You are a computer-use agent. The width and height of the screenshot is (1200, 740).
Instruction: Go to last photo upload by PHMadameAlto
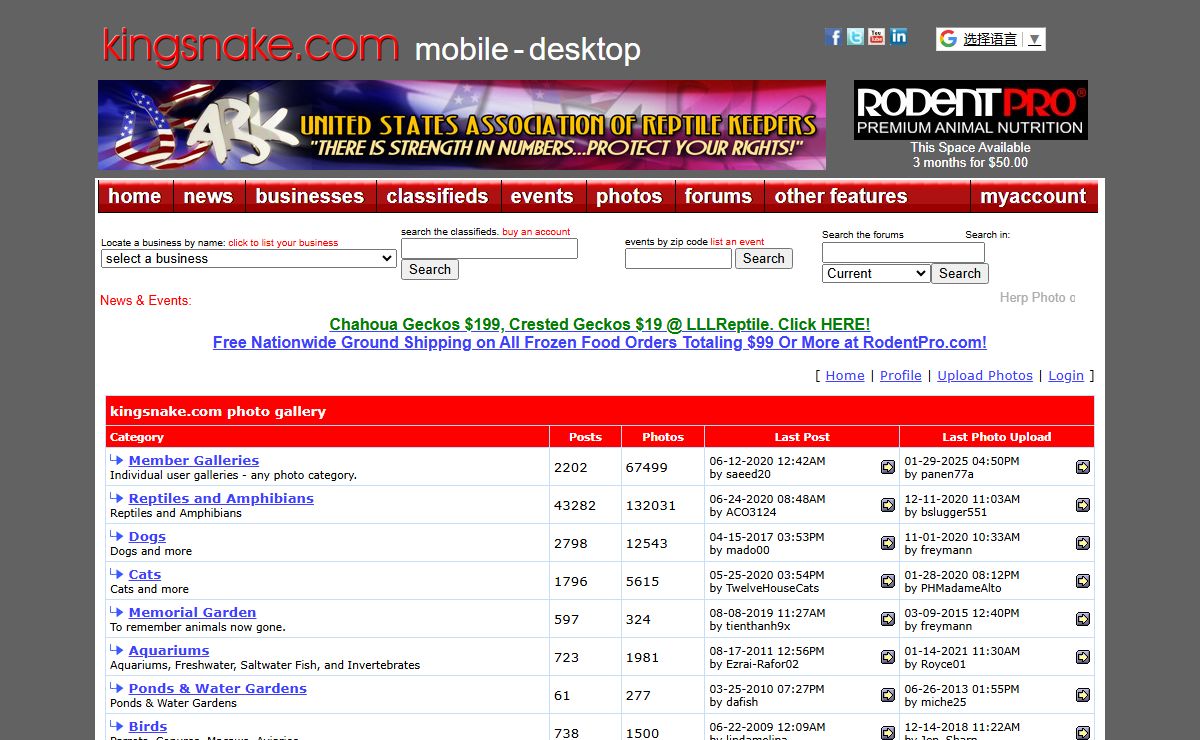[1083, 581]
